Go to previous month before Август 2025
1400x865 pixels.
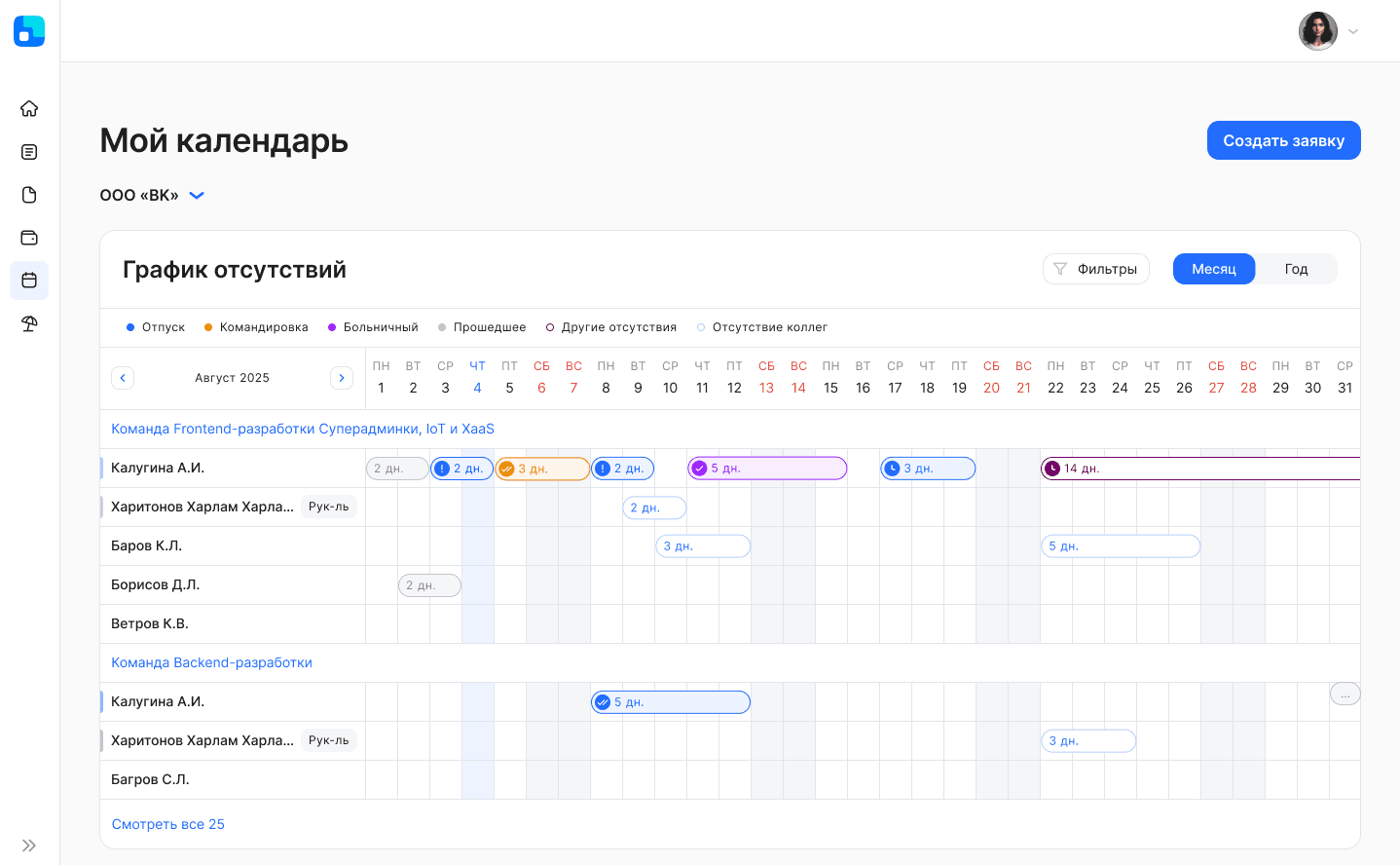(x=123, y=378)
